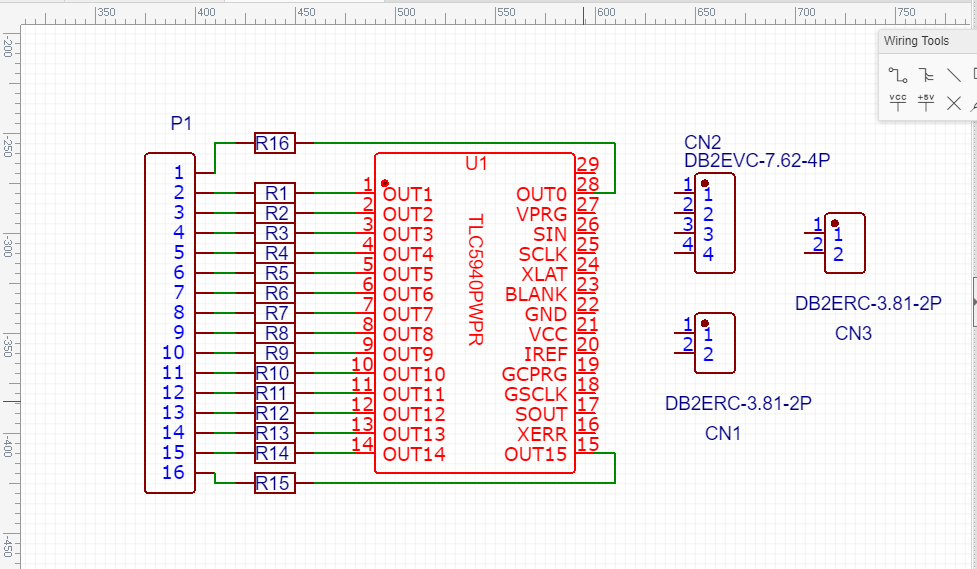Select resistor R7 on the schematic
977x569 pixels.
275,312
